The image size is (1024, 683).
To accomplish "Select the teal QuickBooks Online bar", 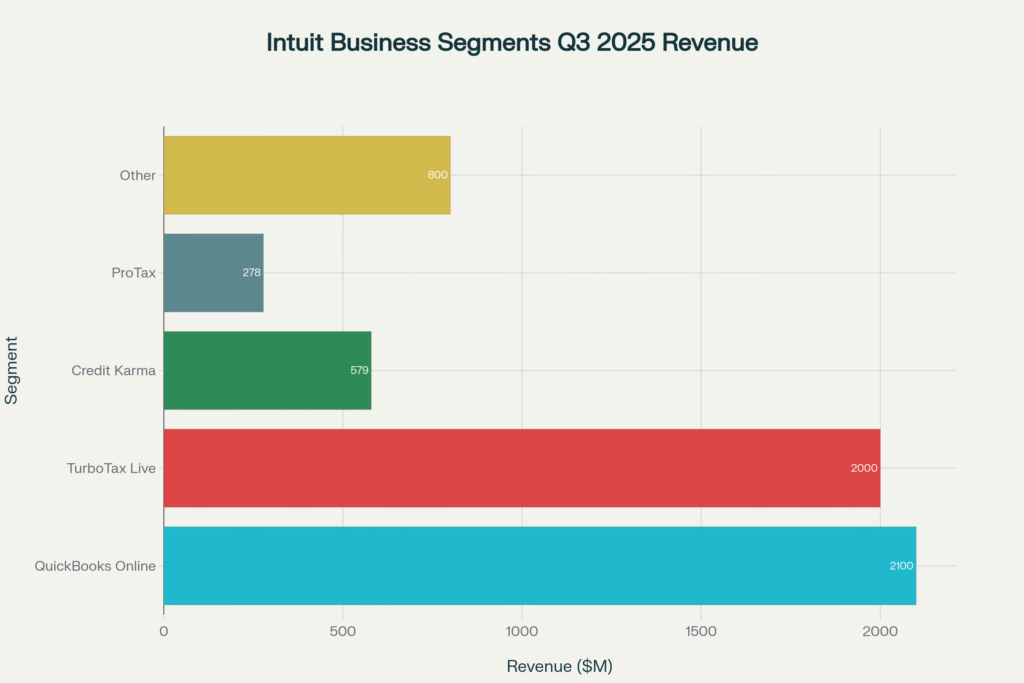I will click(x=540, y=565).
